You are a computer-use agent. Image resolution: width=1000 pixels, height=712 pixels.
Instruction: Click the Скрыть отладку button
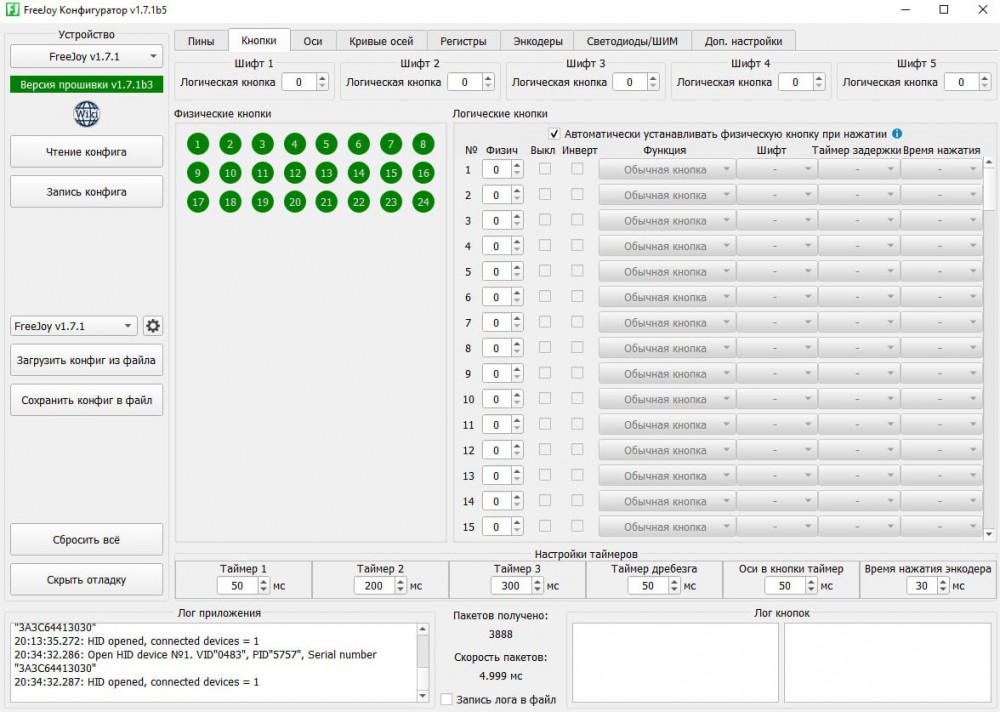coord(86,580)
